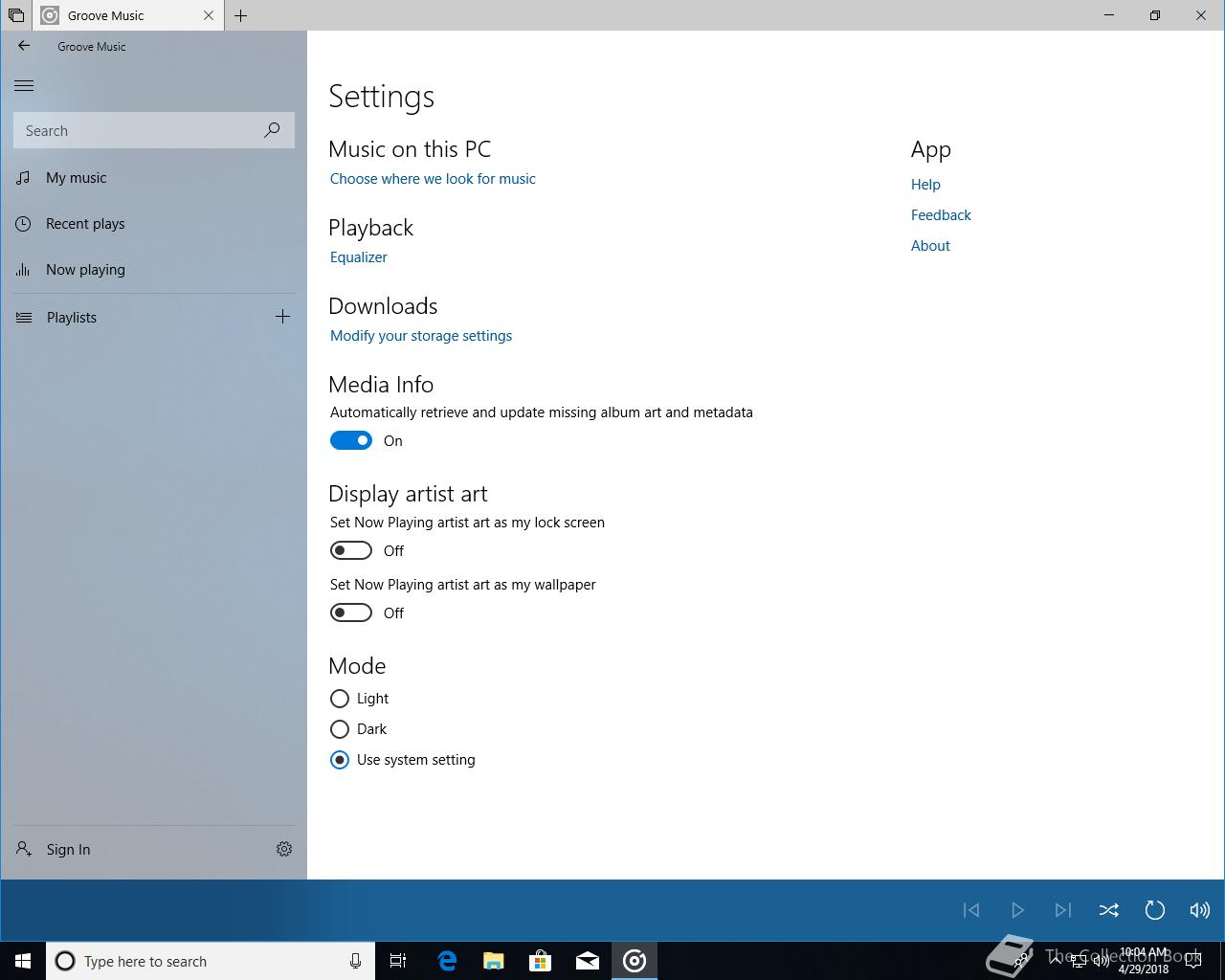Open the hamburger navigation menu
The height and width of the screenshot is (980, 1225).
24,86
